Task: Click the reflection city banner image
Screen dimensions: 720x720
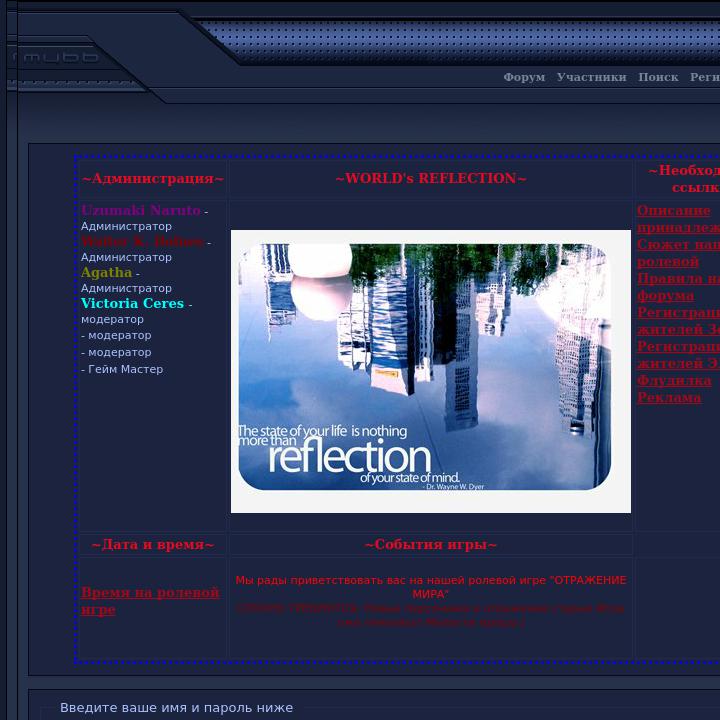Action: [x=431, y=371]
